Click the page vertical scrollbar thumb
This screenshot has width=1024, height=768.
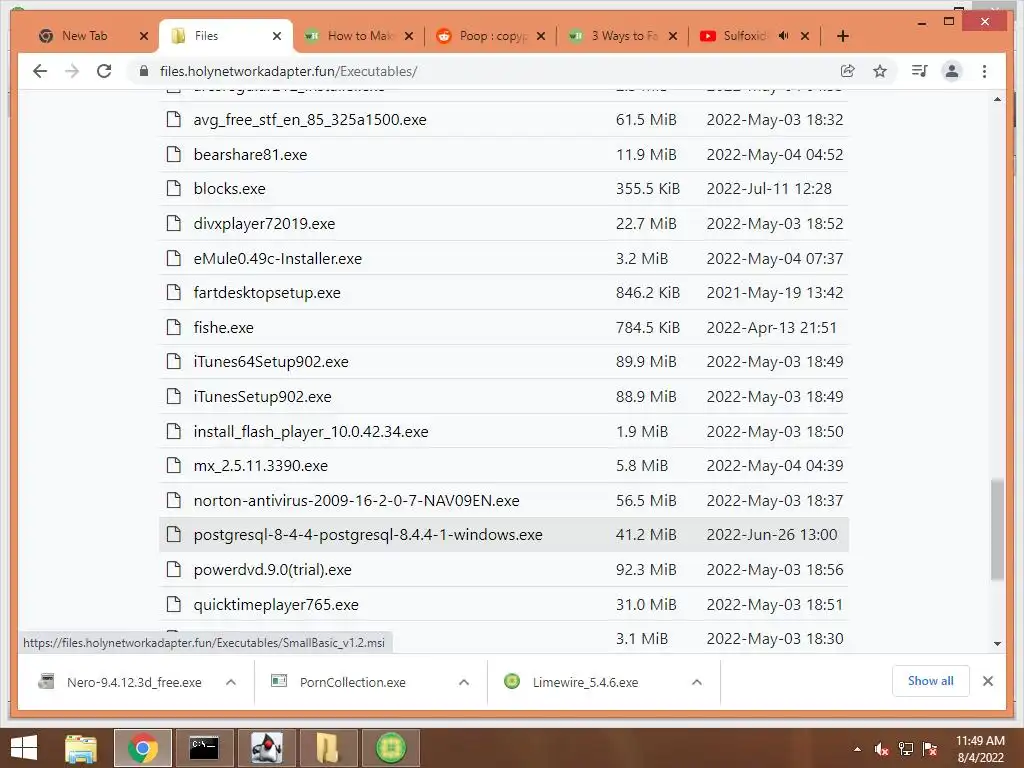[997, 529]
